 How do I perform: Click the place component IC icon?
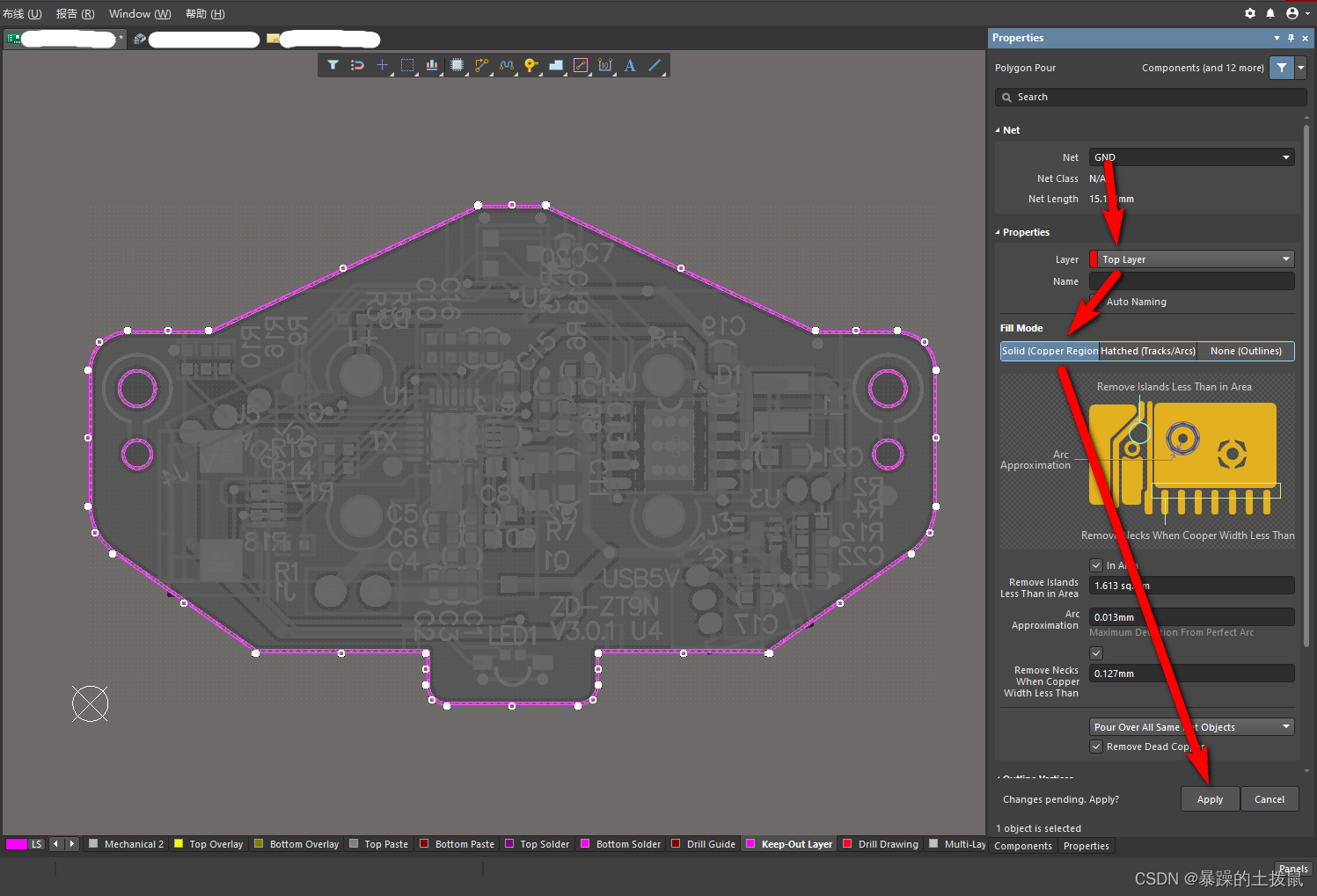457,65
